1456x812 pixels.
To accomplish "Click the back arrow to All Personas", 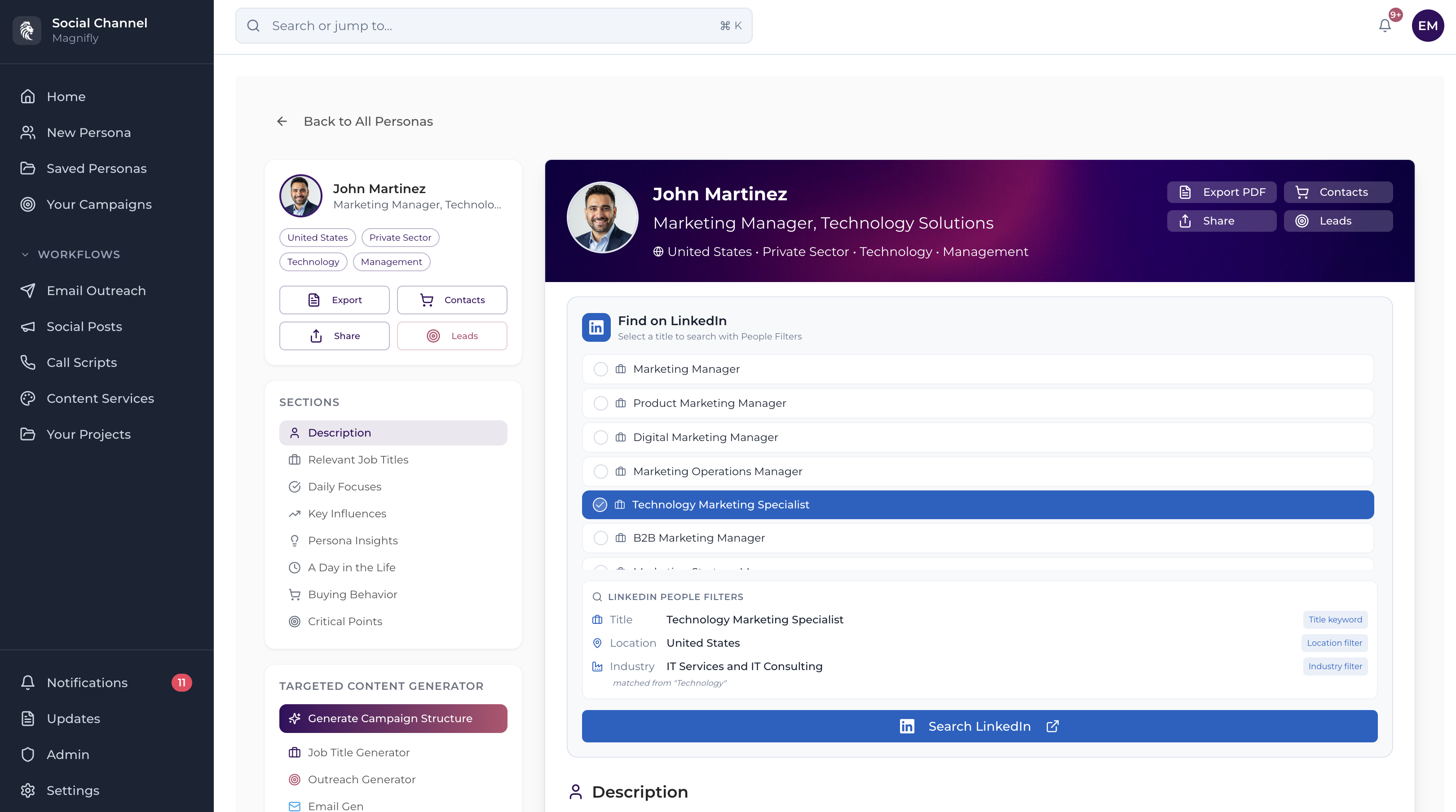I will (282, 122).
